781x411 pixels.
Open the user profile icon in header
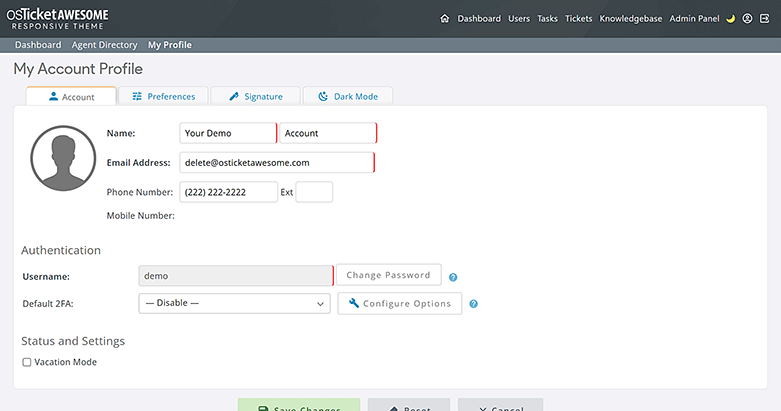(x=747, y=18)
